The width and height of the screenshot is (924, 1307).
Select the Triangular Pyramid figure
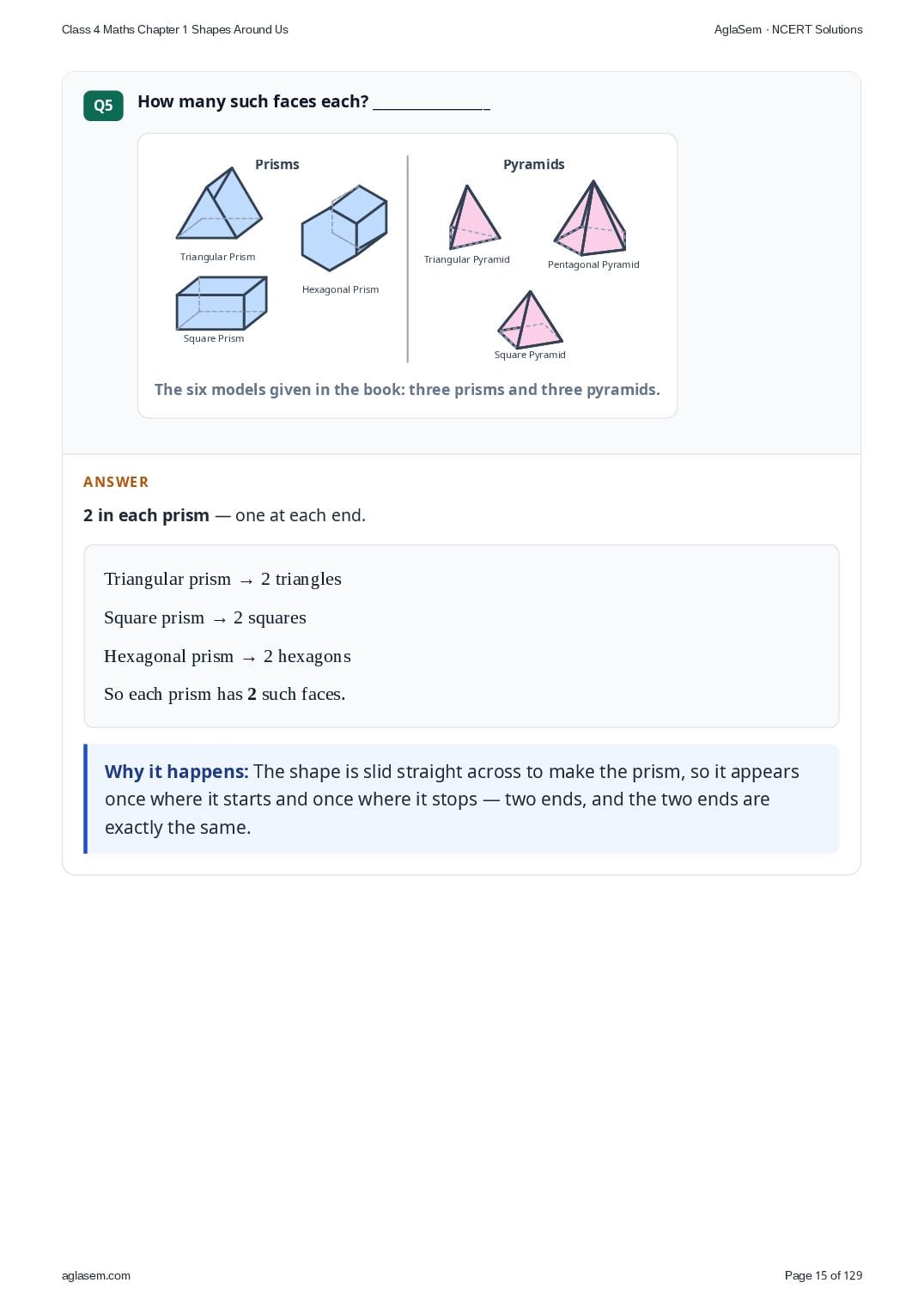[474, 217]
